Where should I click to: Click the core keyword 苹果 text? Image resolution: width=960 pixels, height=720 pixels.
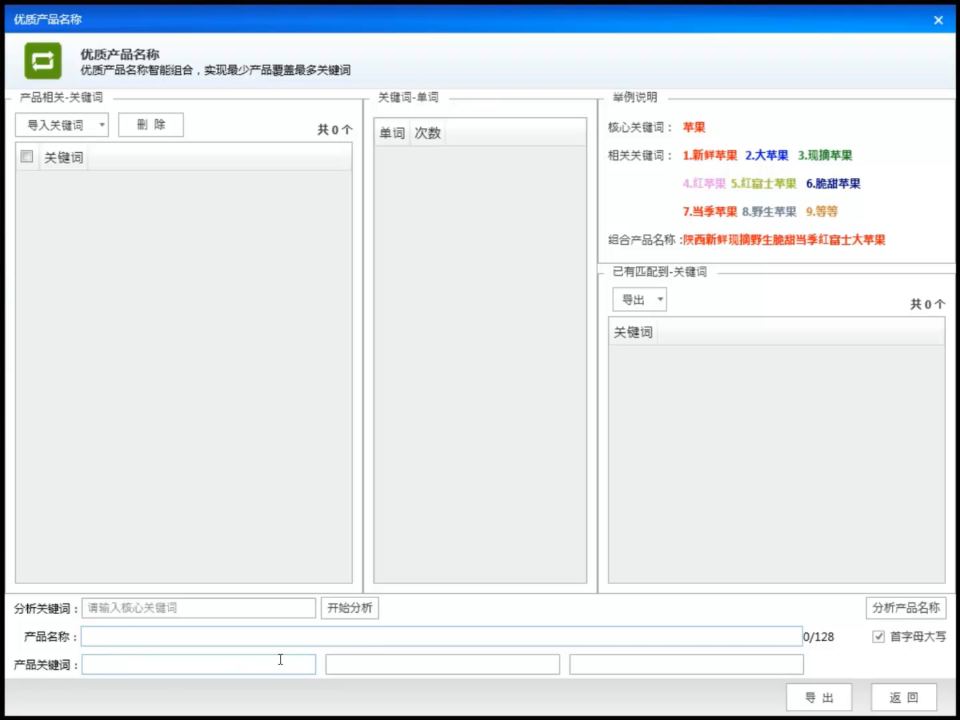(x=694, y=127)
